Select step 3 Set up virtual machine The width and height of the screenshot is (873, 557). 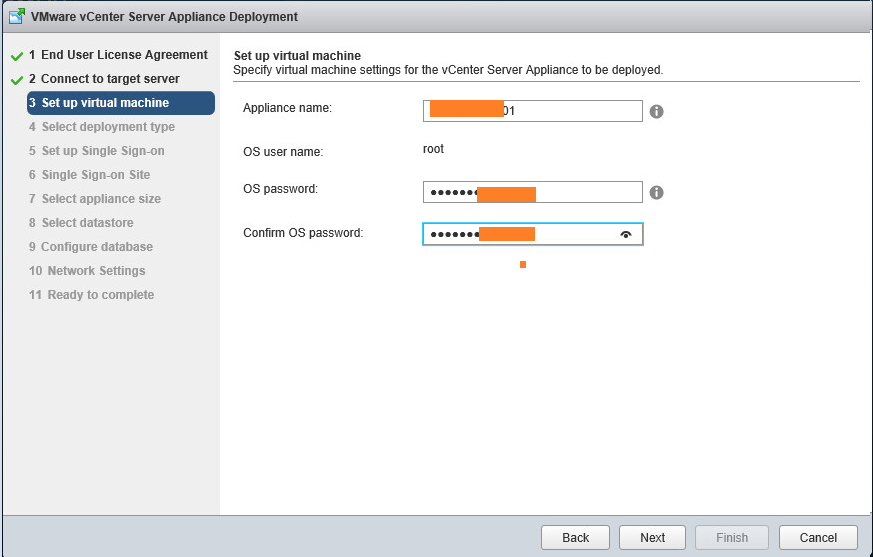tap(121, 103)
